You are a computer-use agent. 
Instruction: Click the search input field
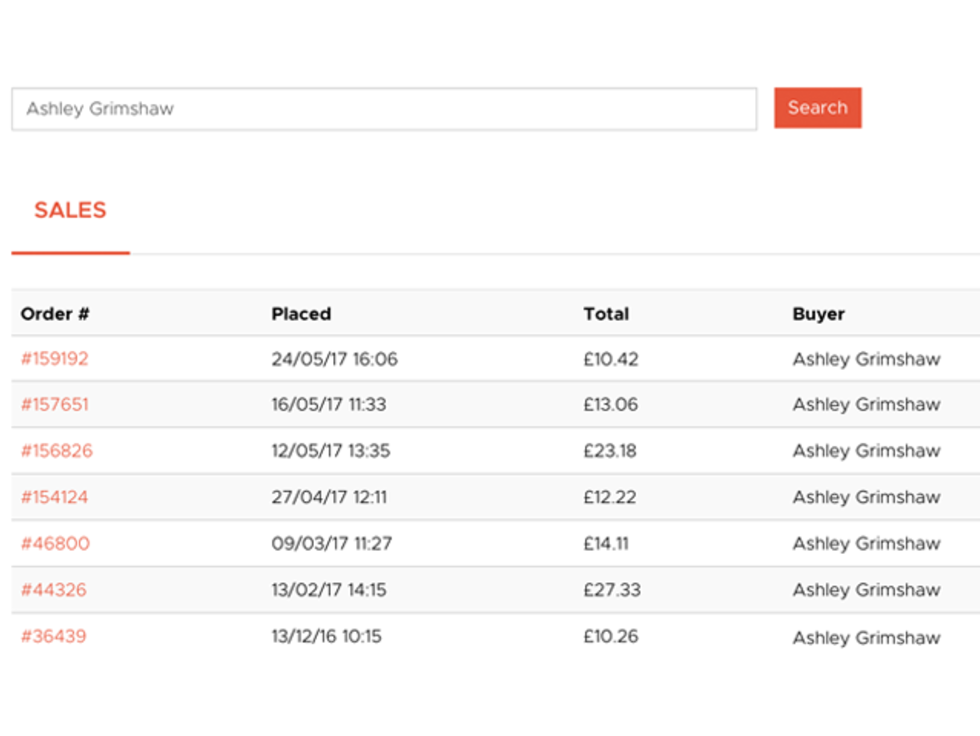[x=384, y=109]
